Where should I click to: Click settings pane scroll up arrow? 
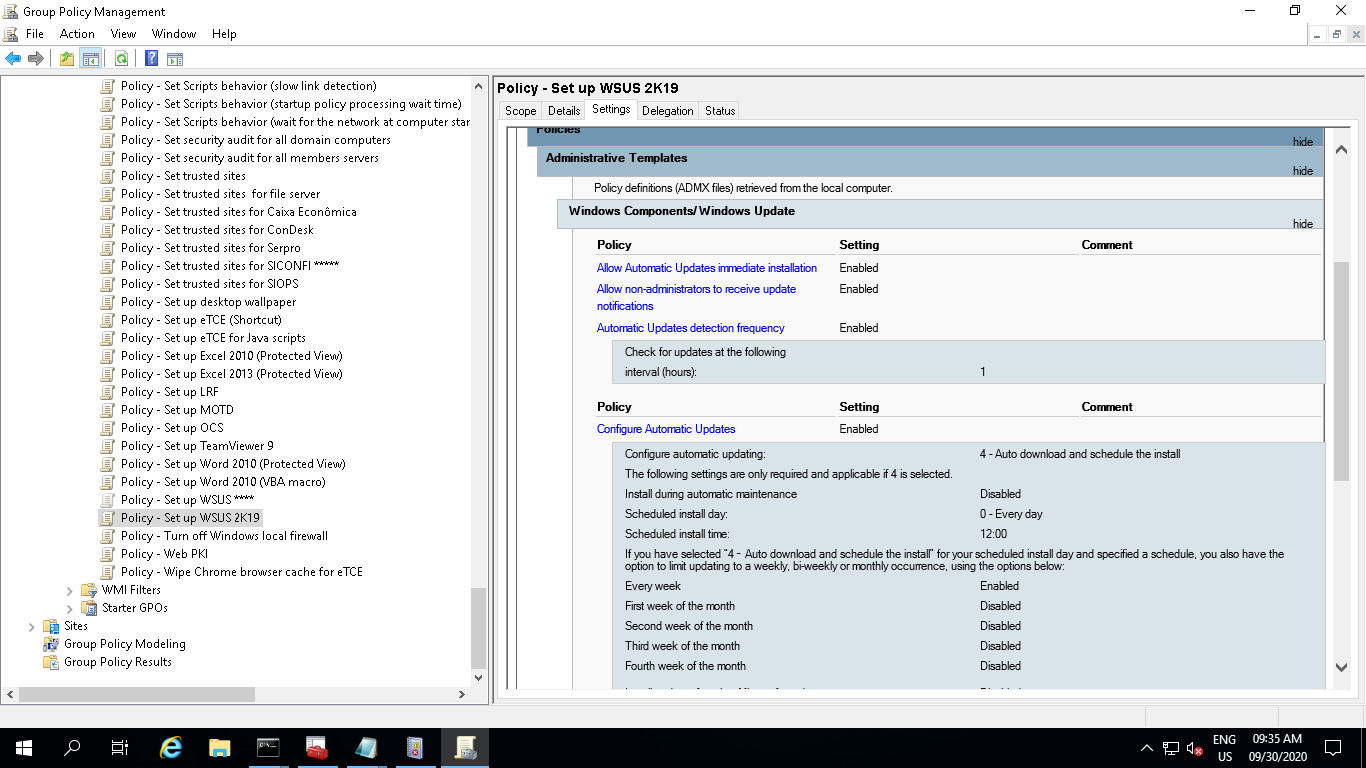pyautogui.click(x=1342, y=150)
